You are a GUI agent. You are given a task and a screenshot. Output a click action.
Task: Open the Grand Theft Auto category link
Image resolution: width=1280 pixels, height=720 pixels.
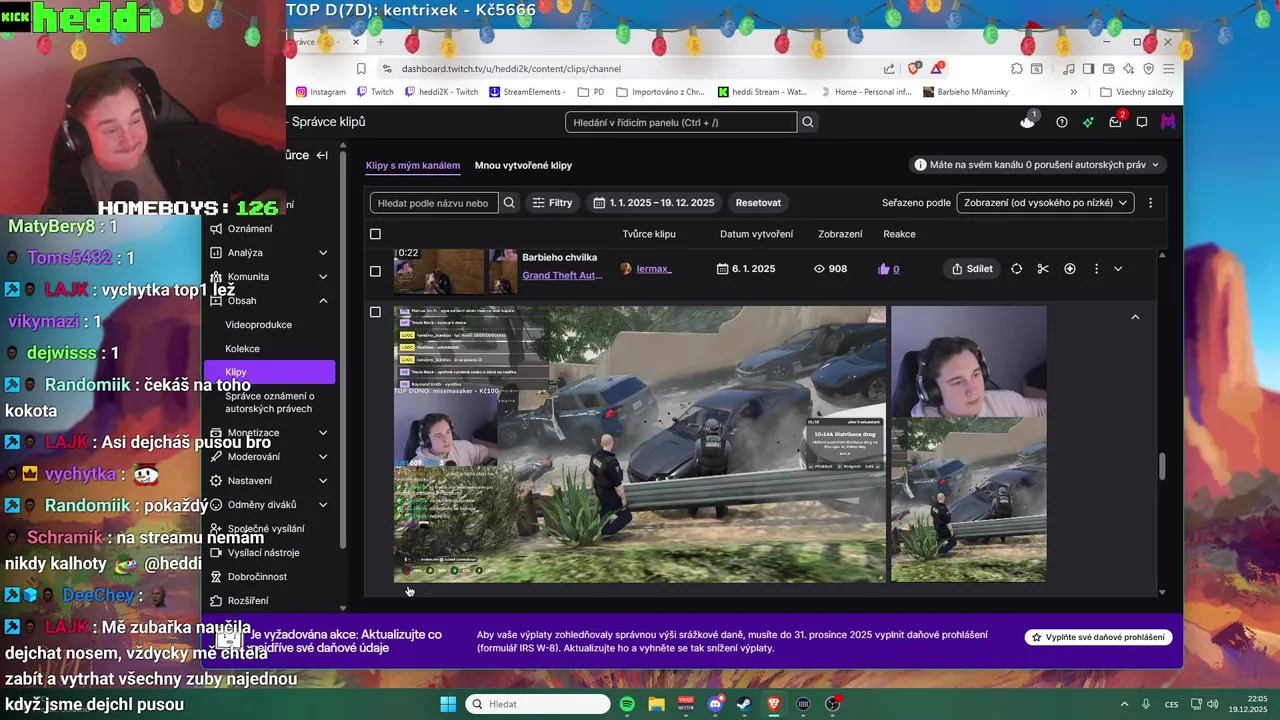click(562, 276)
